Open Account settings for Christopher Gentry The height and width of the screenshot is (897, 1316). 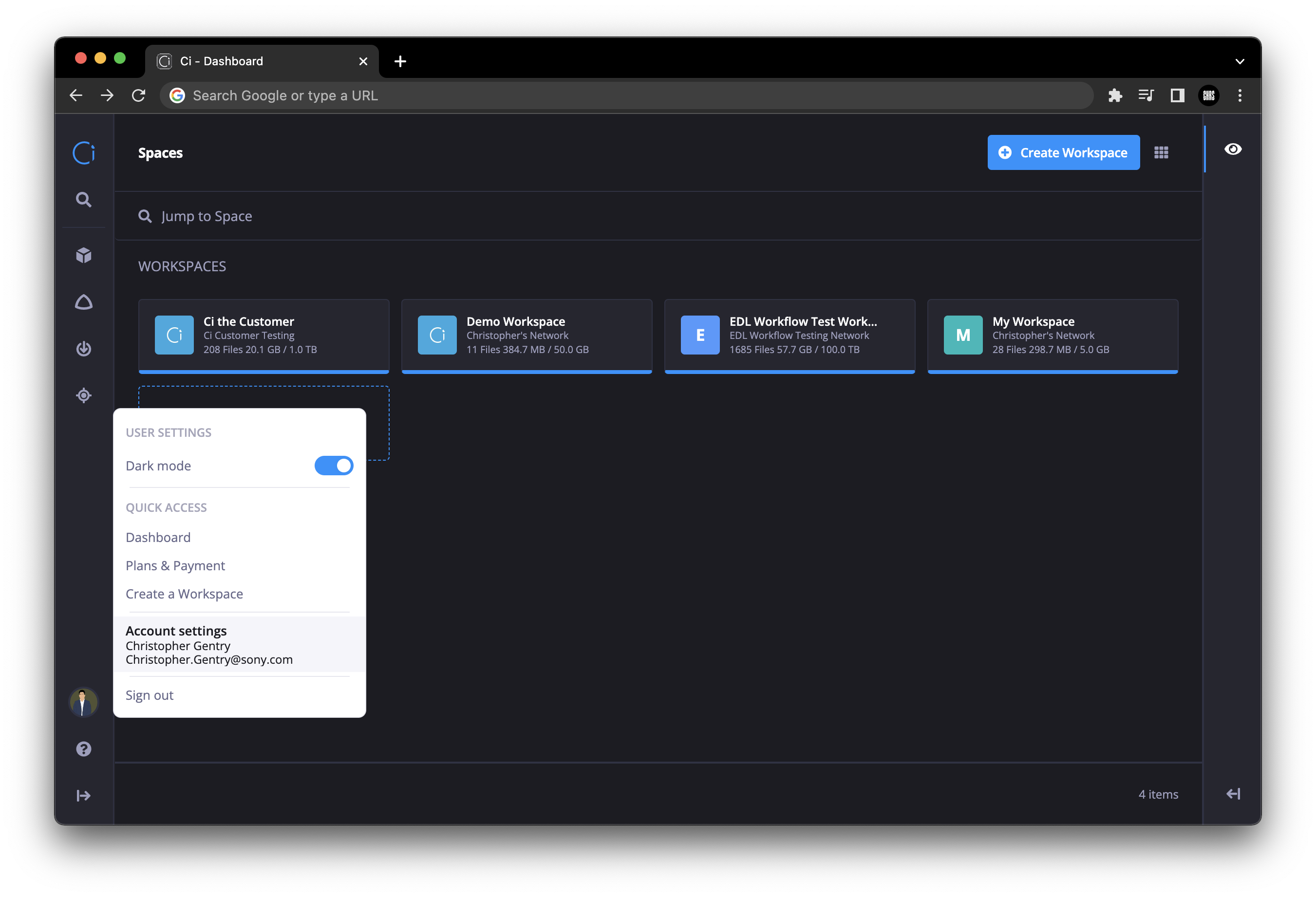pyautogui.click(x=240, y=644)
